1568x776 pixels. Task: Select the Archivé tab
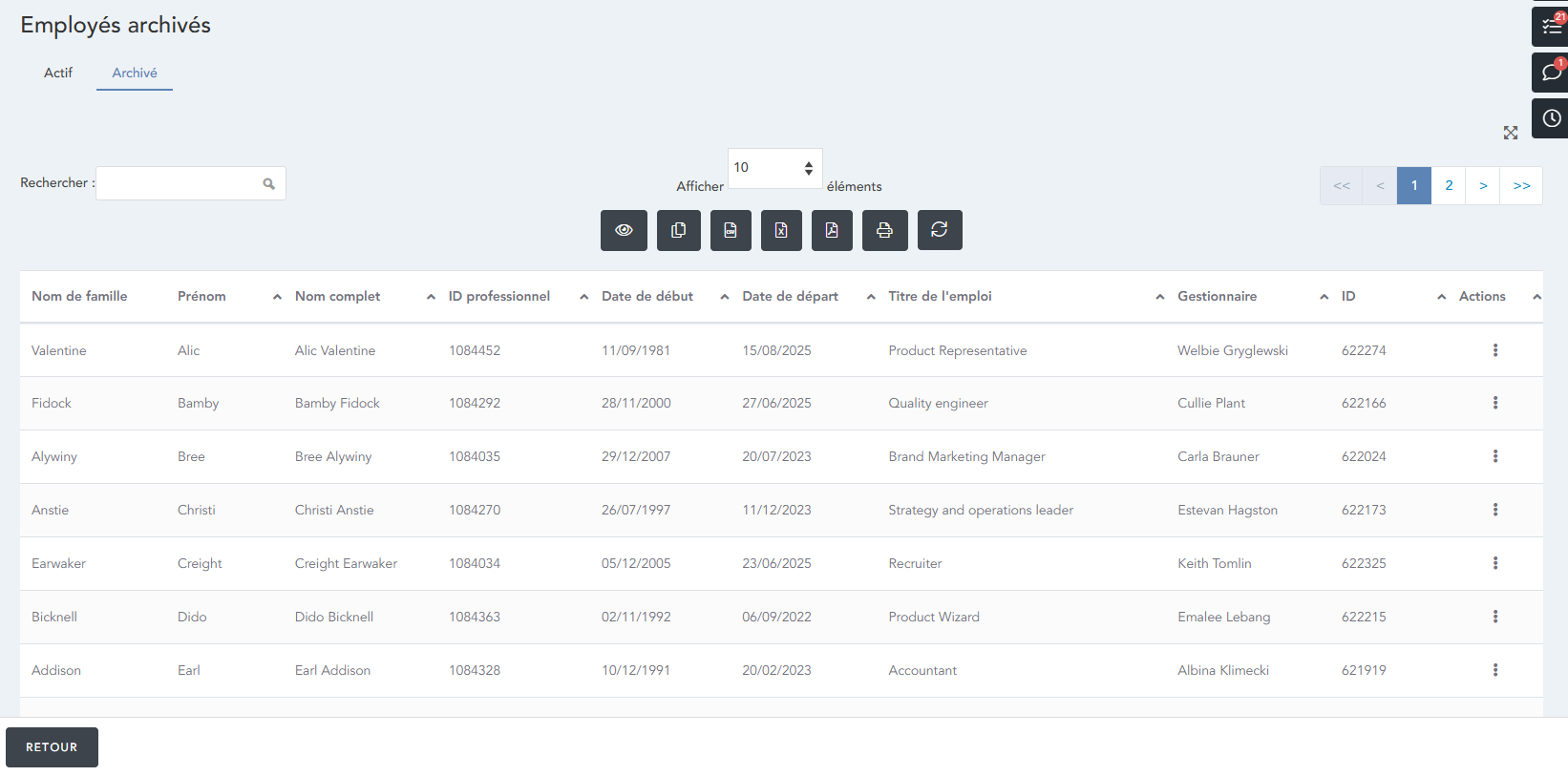(x=135, y=73)
